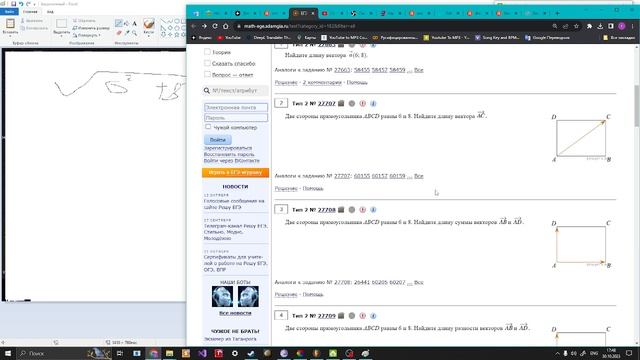Toggle the Вопрос — ответ checkbox
This screenshot has height=360, width=640.
(207, 74)
